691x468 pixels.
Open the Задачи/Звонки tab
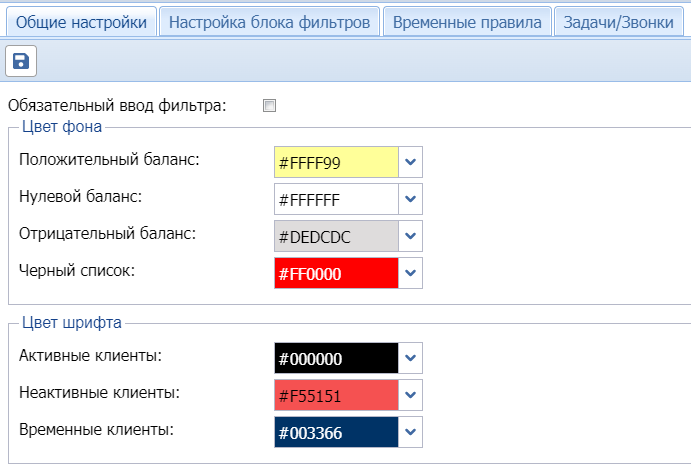click(x=618, y=22)
